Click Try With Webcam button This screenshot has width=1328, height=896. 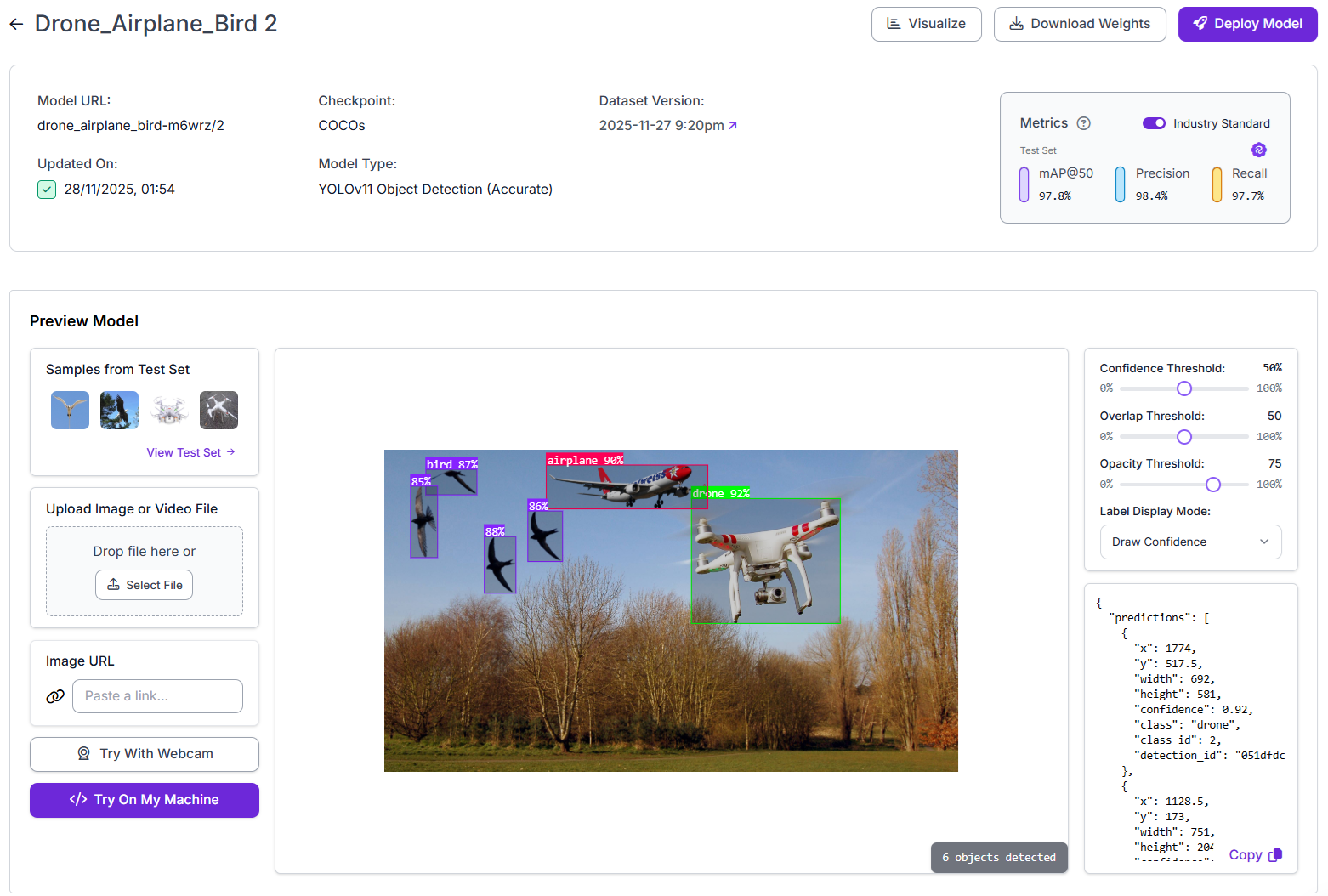pos(145,754)
